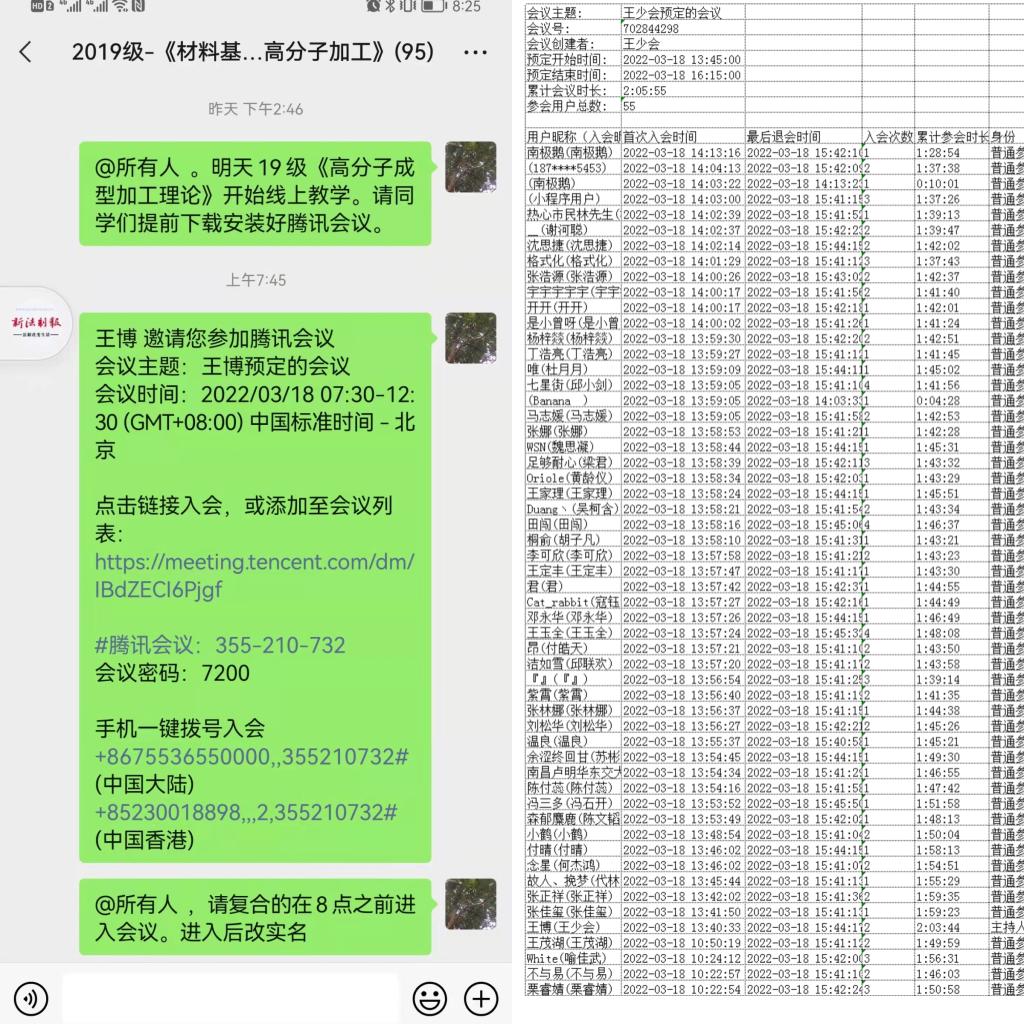Tap the #腾讯会议:355-210-732 link
The height and width of the screenshot is (1024, 1024).
click(220, 645)
